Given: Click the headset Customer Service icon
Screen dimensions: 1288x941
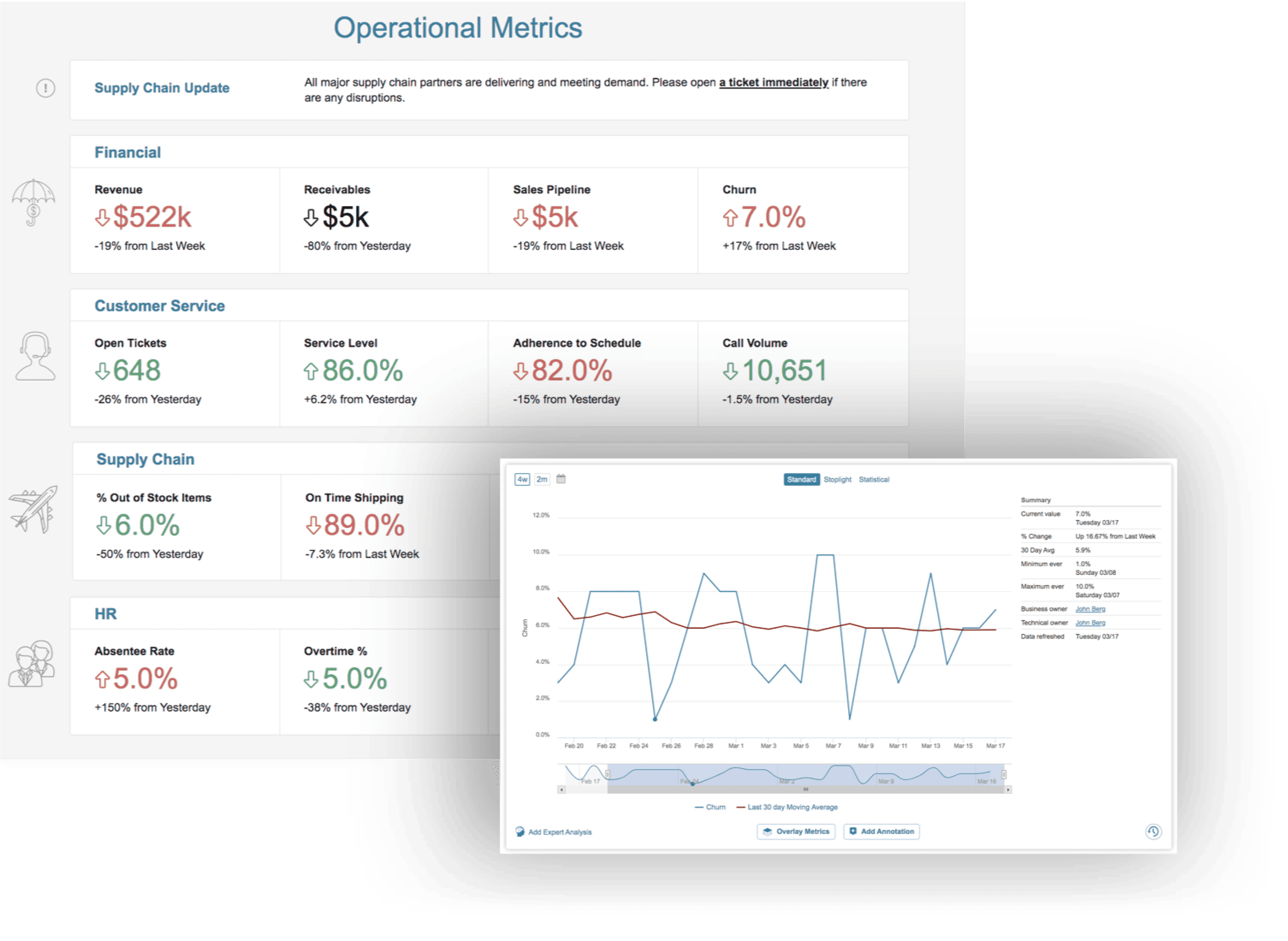Looking at the screenshot, I should pyautogui.click(x=36, y=355).
